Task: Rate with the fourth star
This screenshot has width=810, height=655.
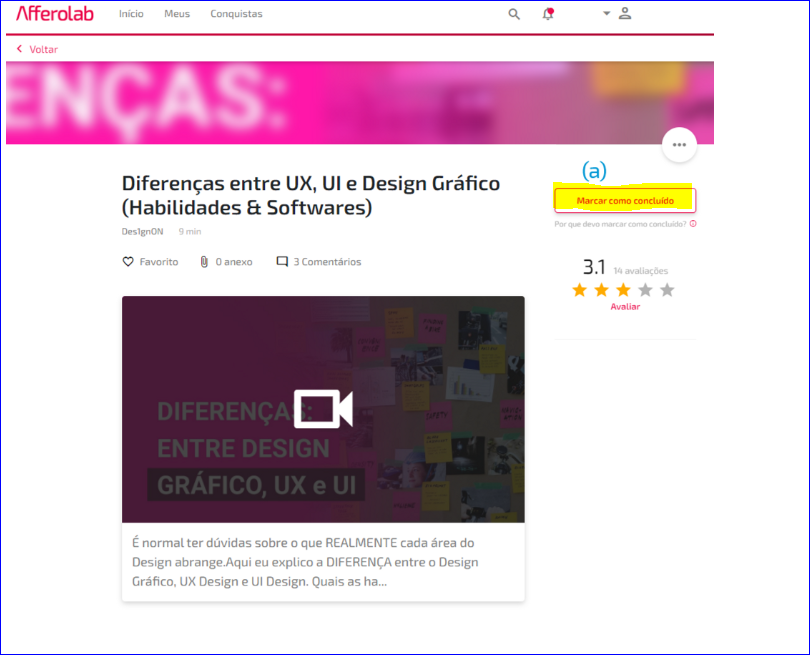Action: coord(645,290)
